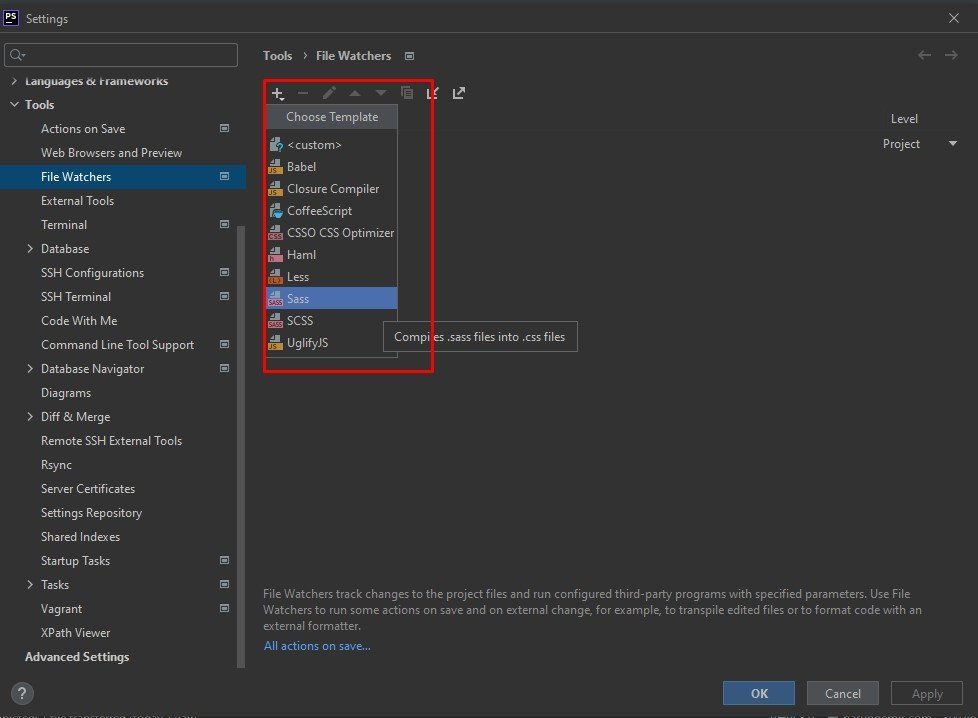Choose the Sass template
978x718 pixels.
[x=298, y=299]
